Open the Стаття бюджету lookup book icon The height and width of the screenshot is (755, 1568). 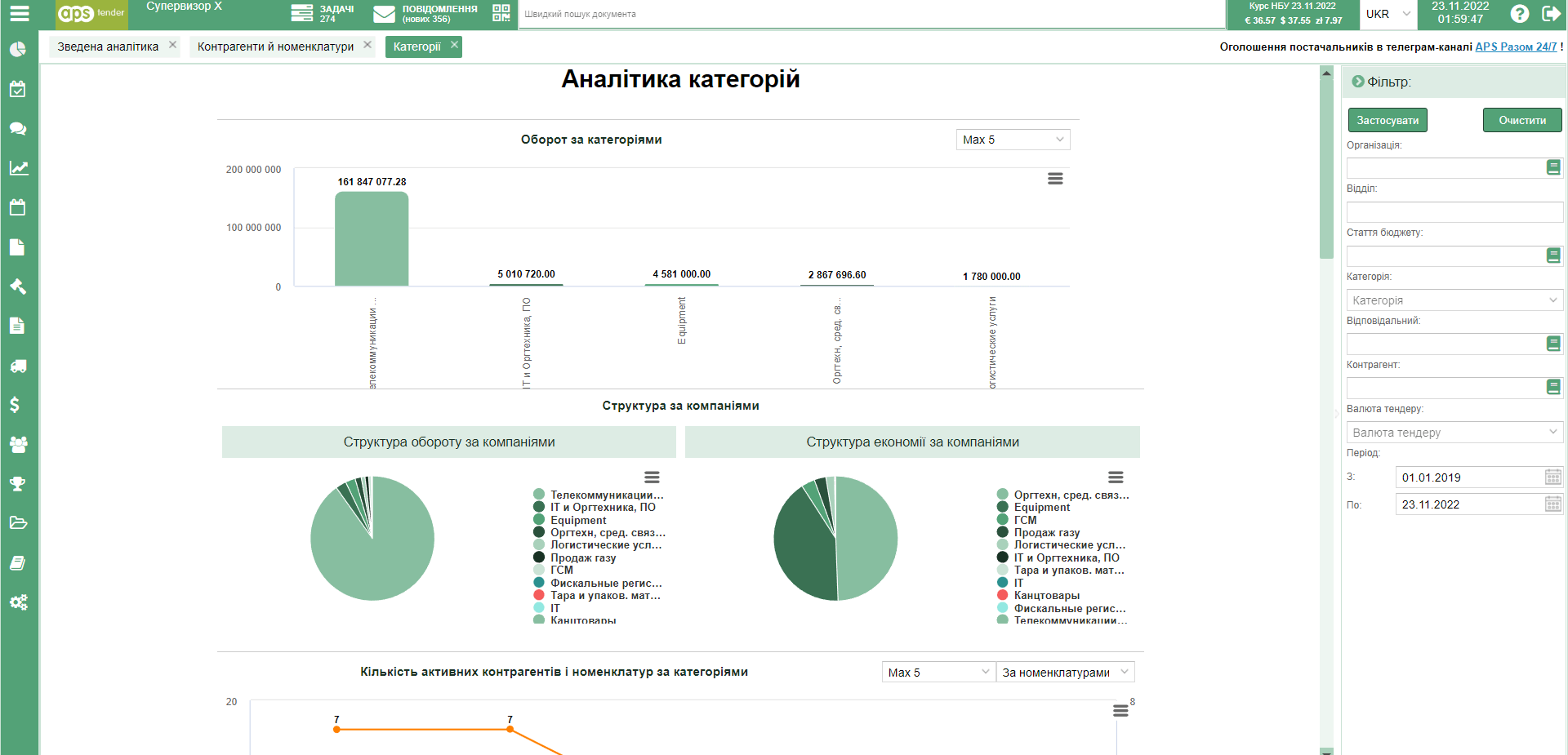click(x=1553, y=255)
